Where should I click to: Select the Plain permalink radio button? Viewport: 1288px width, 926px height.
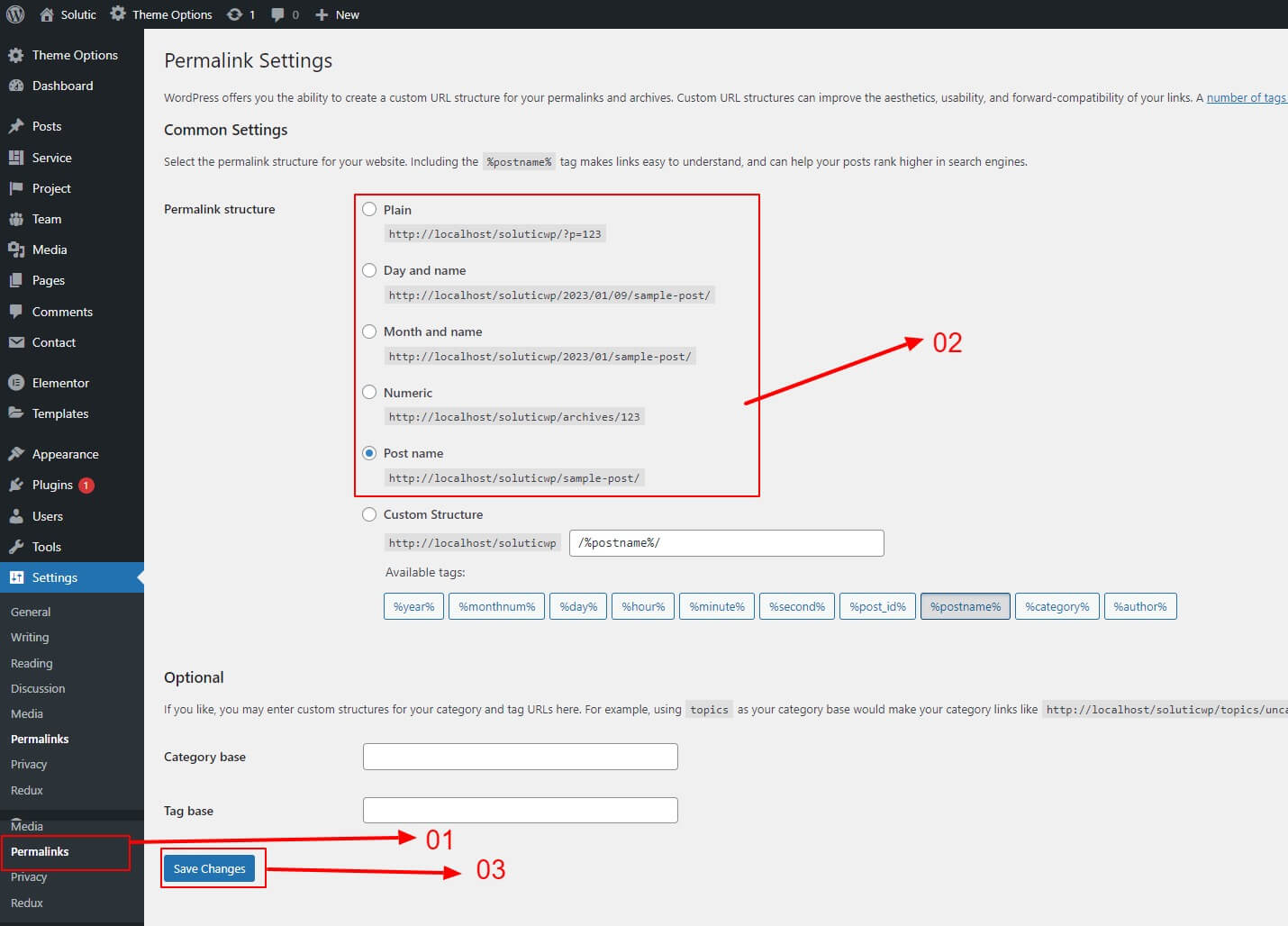click(x=369, y=209)
